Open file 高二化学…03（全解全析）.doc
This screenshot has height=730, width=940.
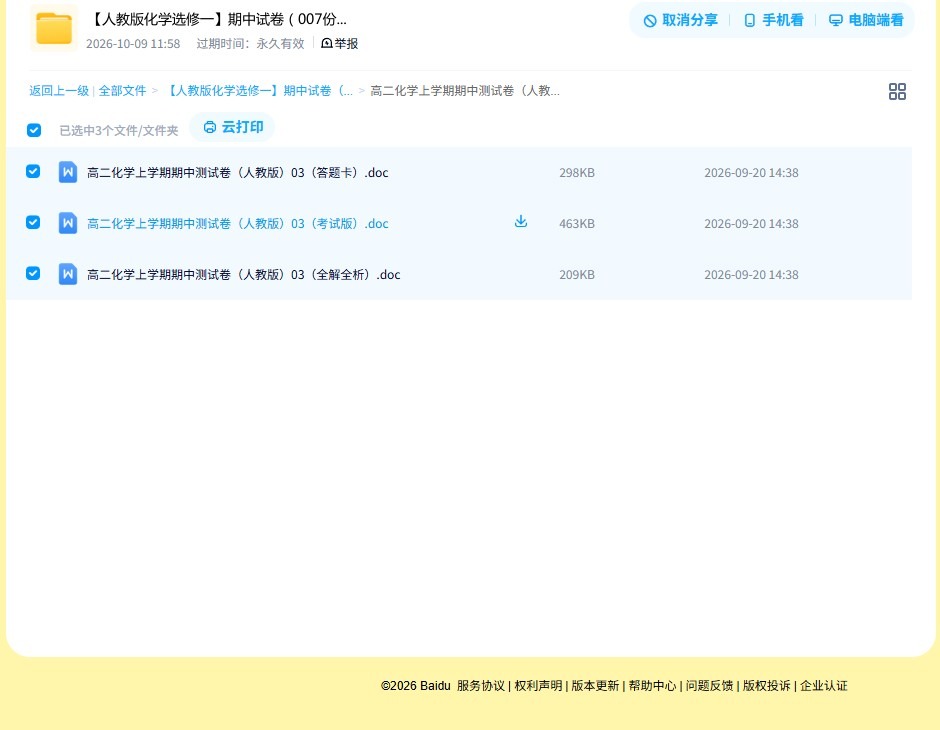pyautogui.click(x=243, y=274)
